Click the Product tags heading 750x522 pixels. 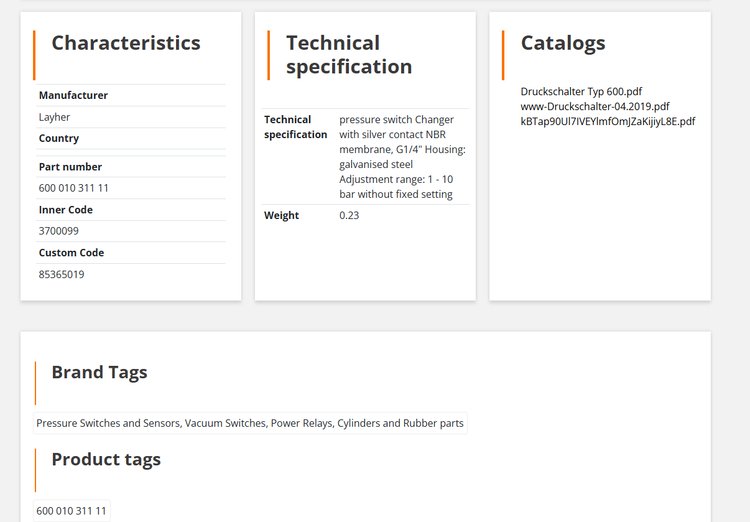106,459
